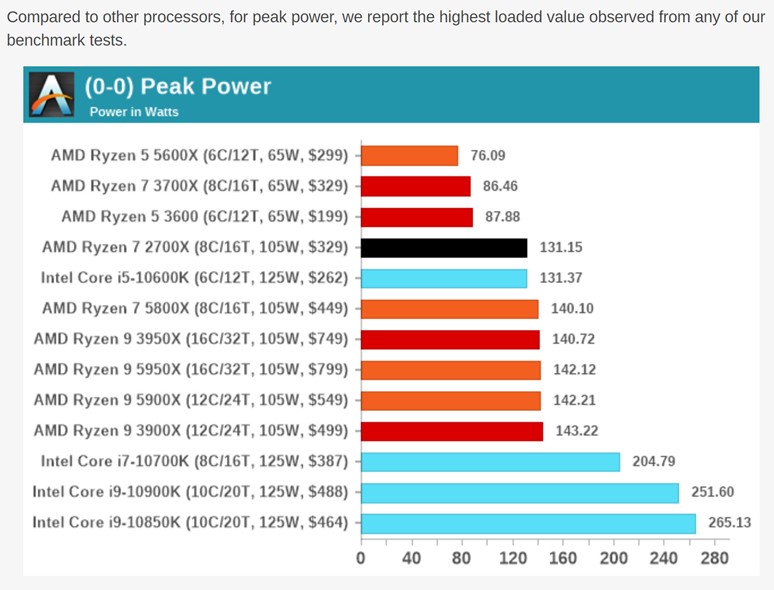This screenshot has height=590, width=774.
Task: Click the orange Ryzen 9 5900X bar
Action: point(450,400)
